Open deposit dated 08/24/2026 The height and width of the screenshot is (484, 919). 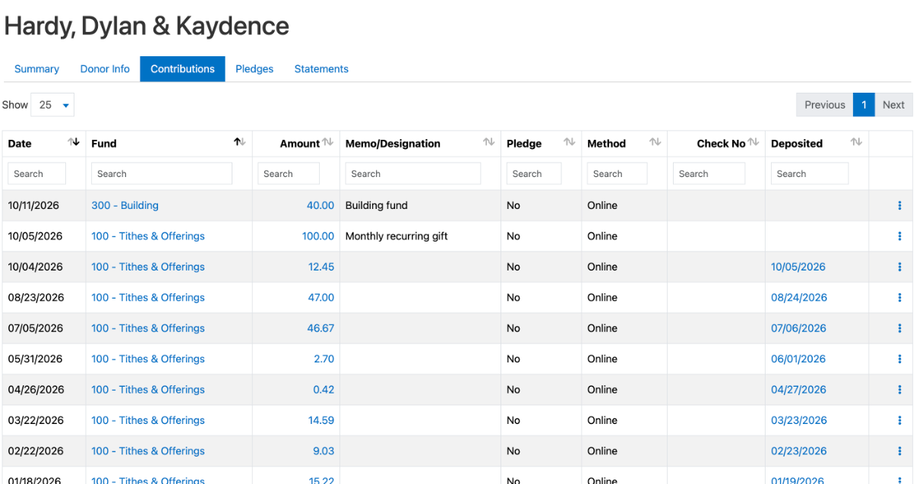[799, 298]
